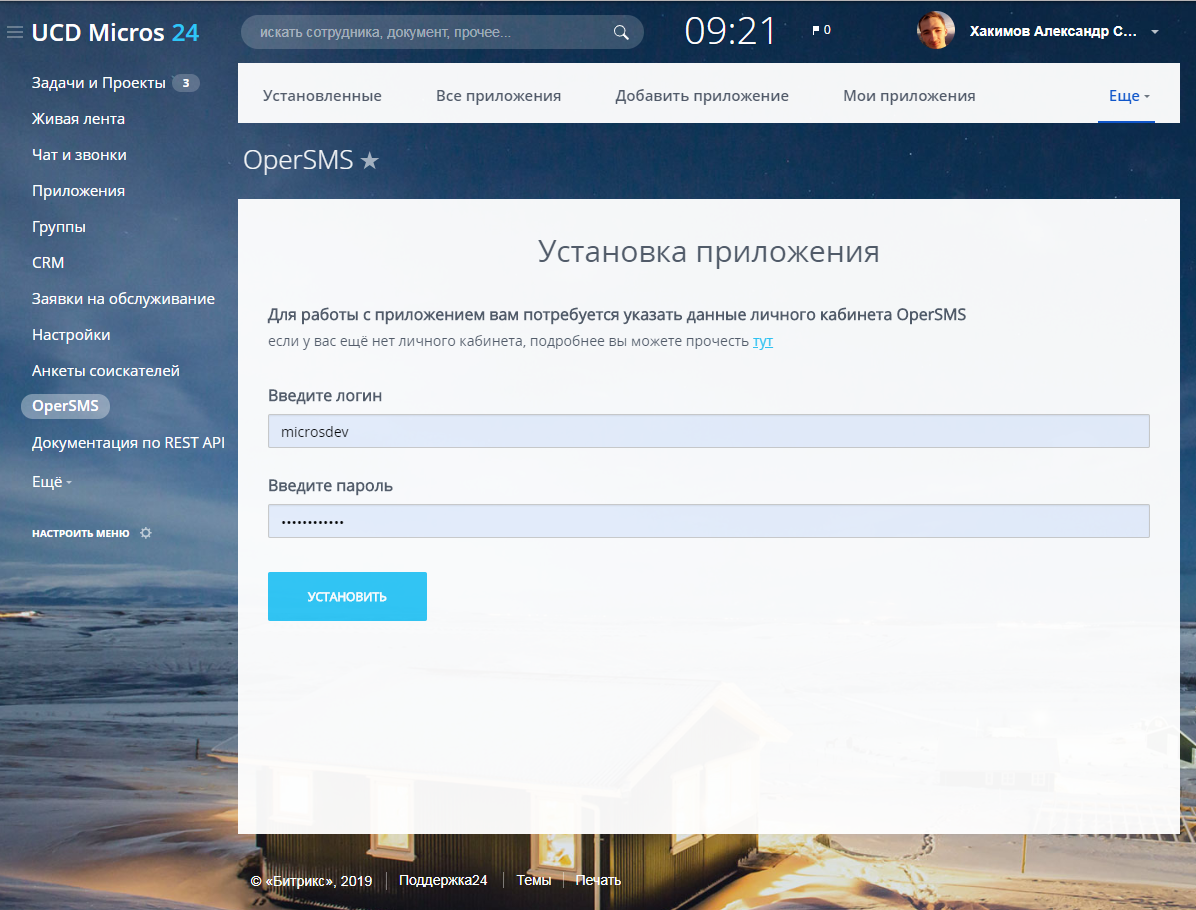The image size is (1196, 910).
Task: Open Поддержка24 footer link
Action: 443,880
